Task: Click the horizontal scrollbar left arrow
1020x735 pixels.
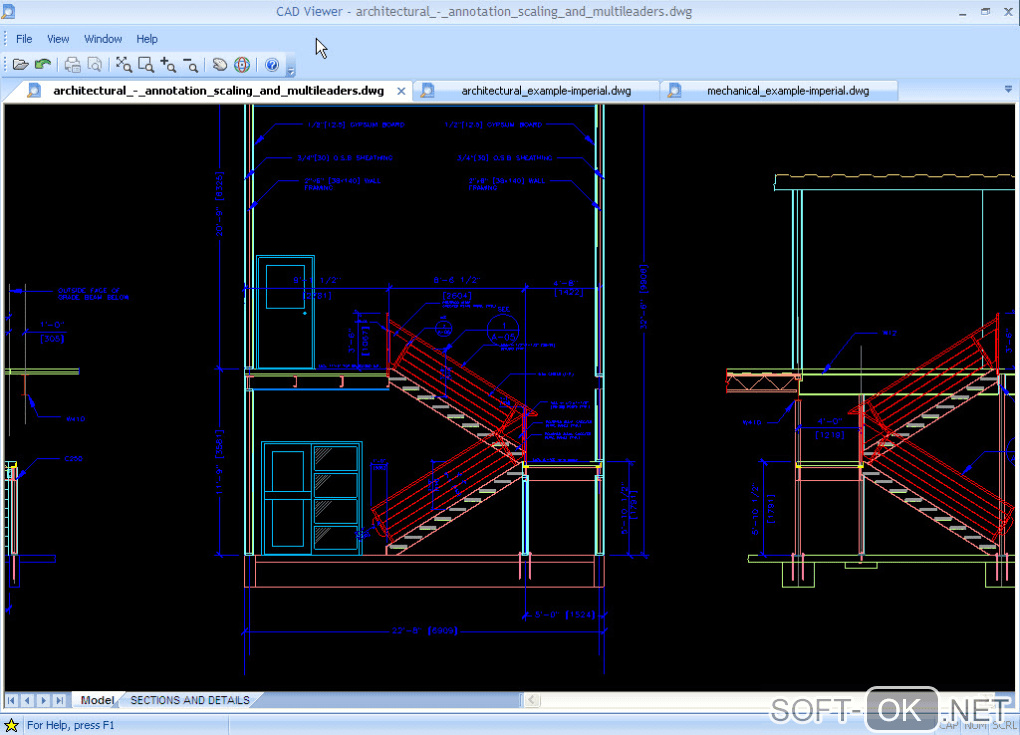Action: click(x=531, y=700)
